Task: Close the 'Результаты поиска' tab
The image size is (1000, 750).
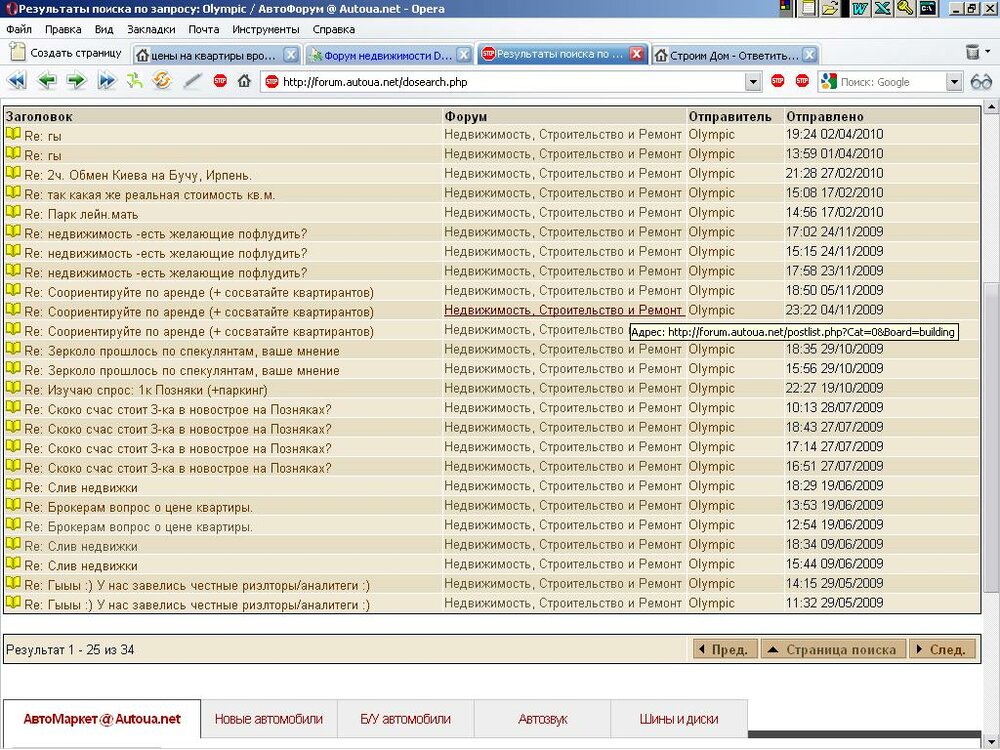Action: 636,54
